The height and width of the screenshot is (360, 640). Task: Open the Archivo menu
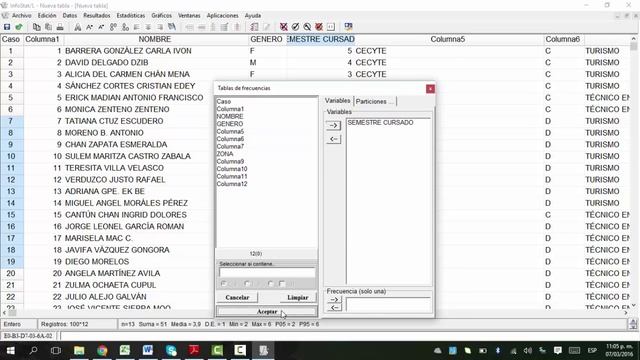point(22,16)
